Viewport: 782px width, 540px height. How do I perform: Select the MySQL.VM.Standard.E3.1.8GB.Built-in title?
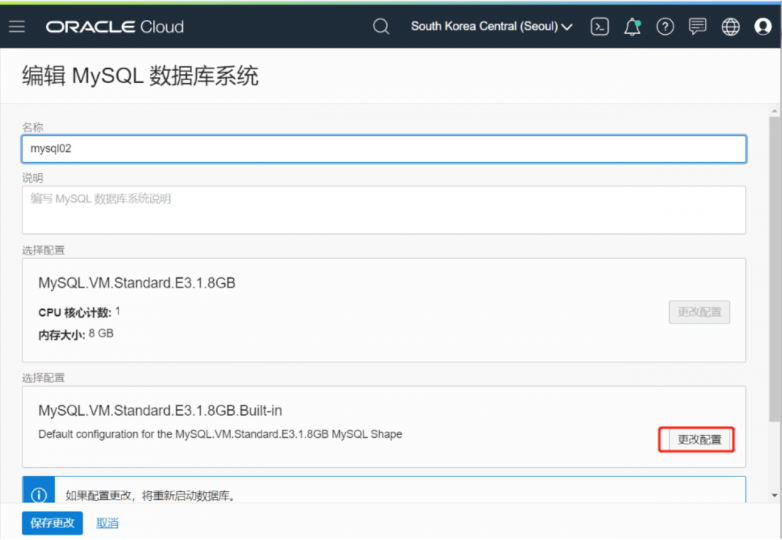coord(160,410)
